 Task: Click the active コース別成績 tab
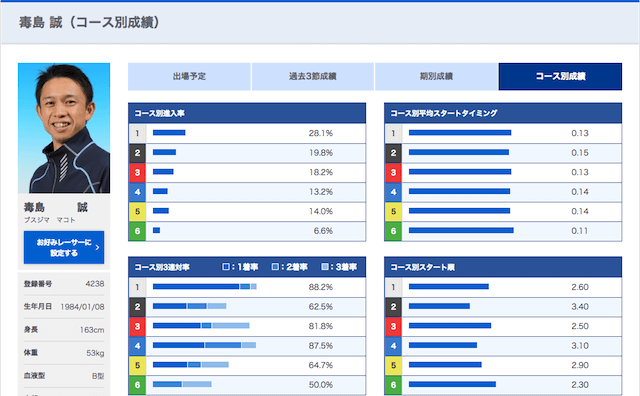(560, 76)
